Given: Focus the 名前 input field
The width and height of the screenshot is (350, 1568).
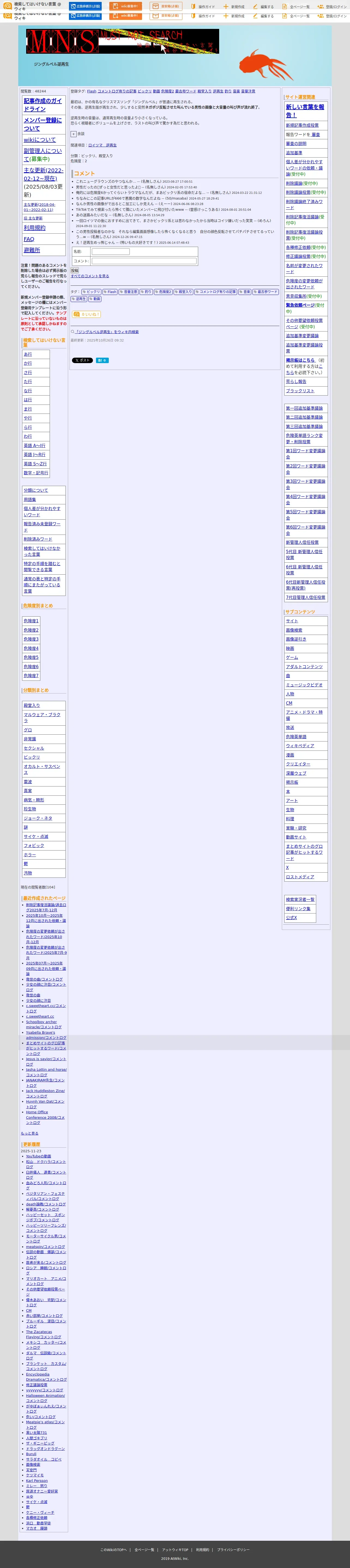Looking at the screenshot, I should [111, 251].
